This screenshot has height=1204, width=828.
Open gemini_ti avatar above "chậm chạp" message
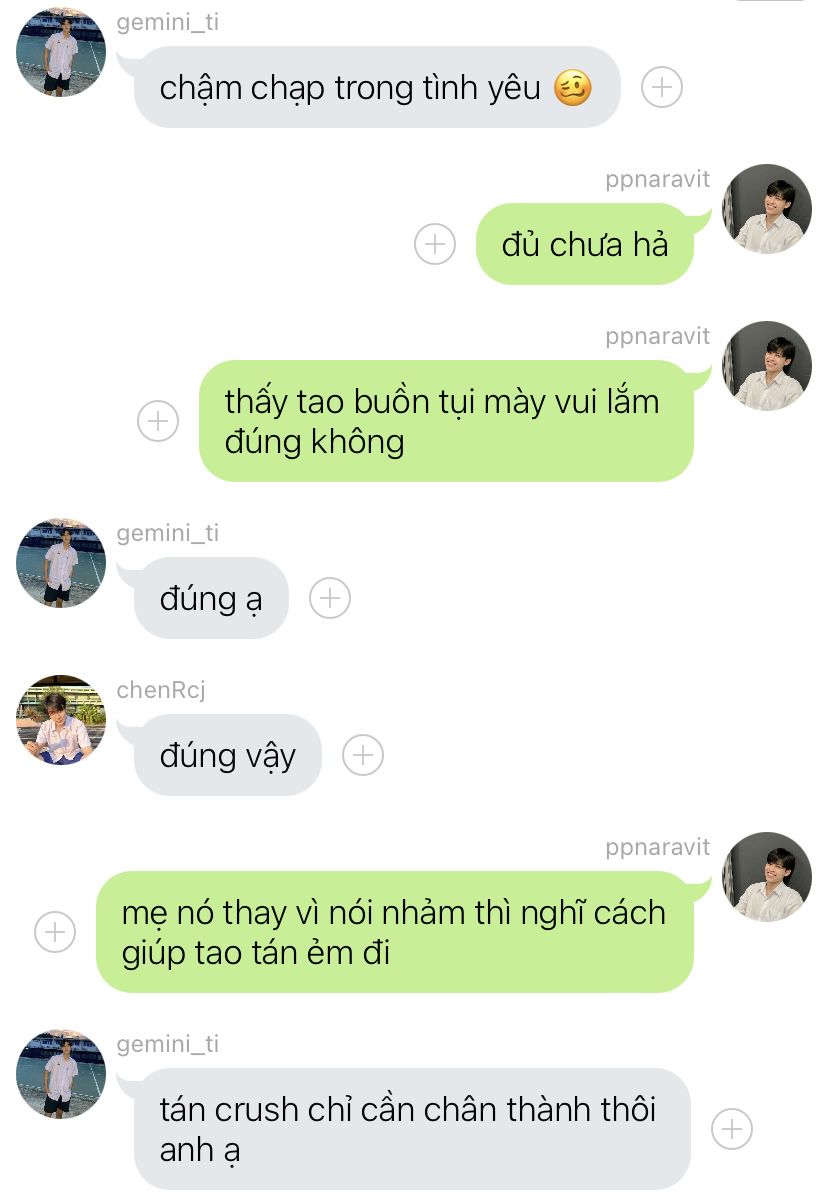(x=61, y=51)
